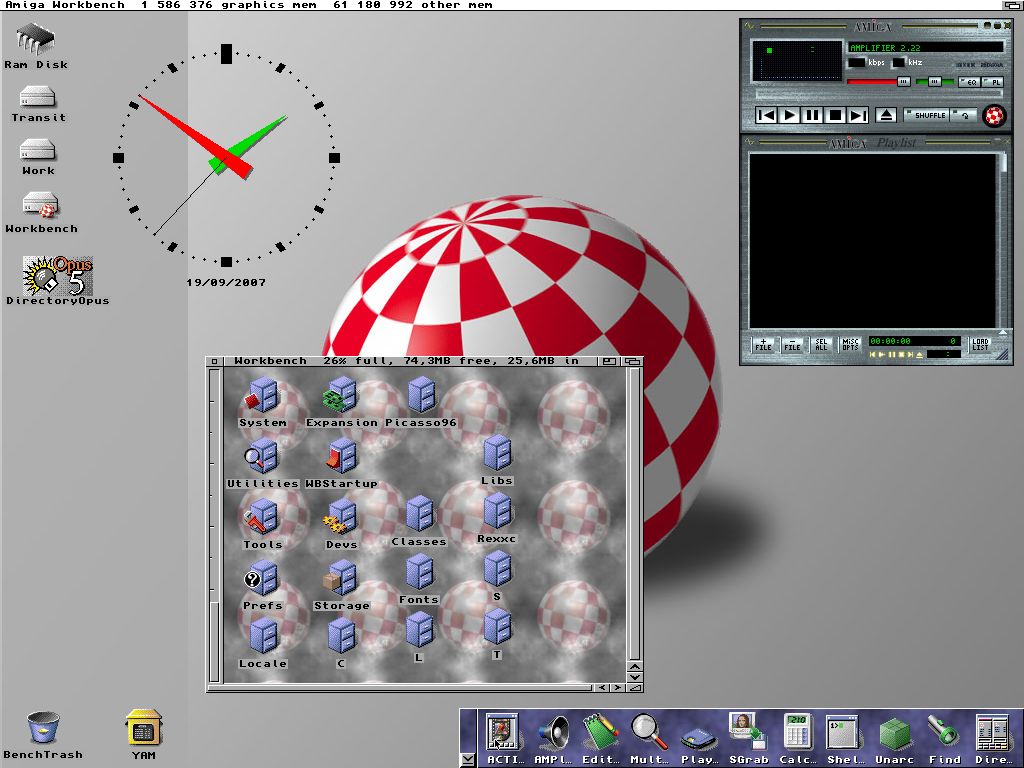Screen dimensions: 1024x768
Task: Toggle SHUFFLE in the Amplifier player
Action: pyautogui.click(x=925, y=116)
